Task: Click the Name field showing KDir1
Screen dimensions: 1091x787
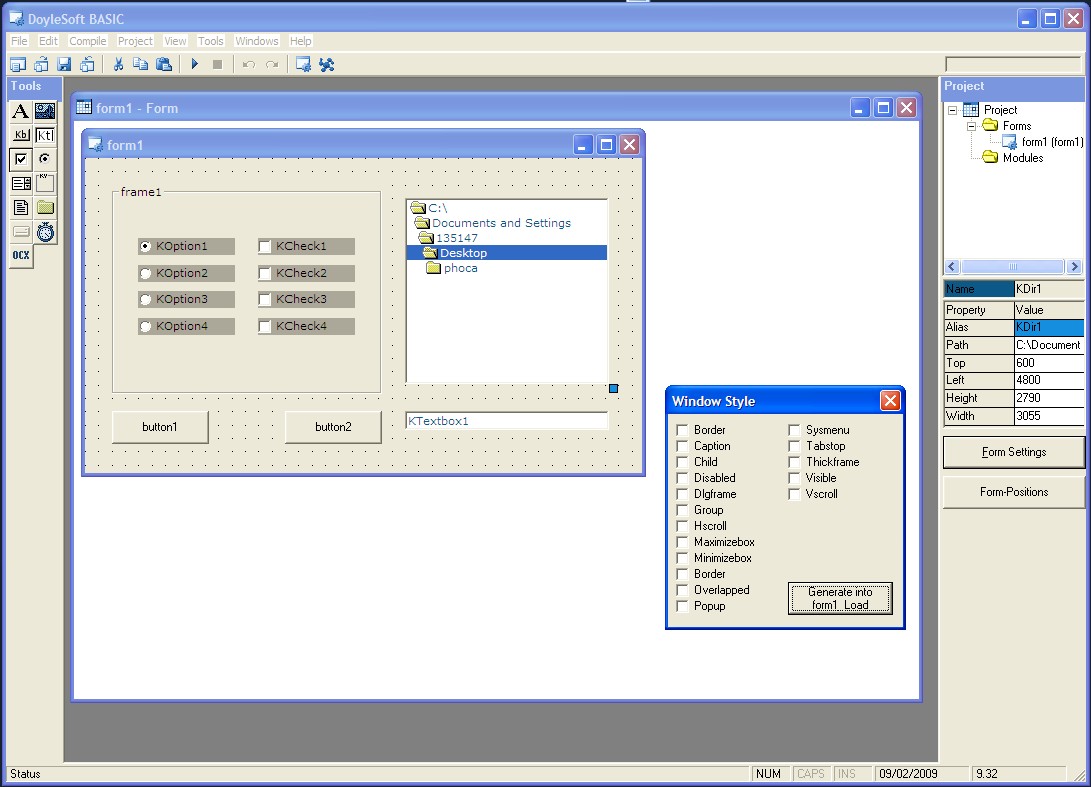Action: 1049,289
